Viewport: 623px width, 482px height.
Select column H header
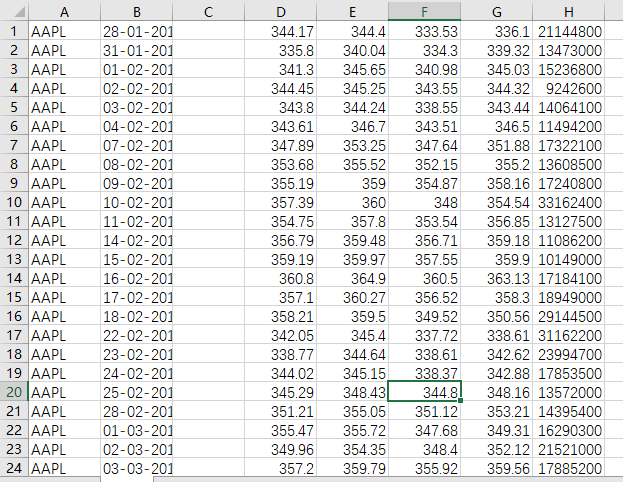tap(569, 12)
